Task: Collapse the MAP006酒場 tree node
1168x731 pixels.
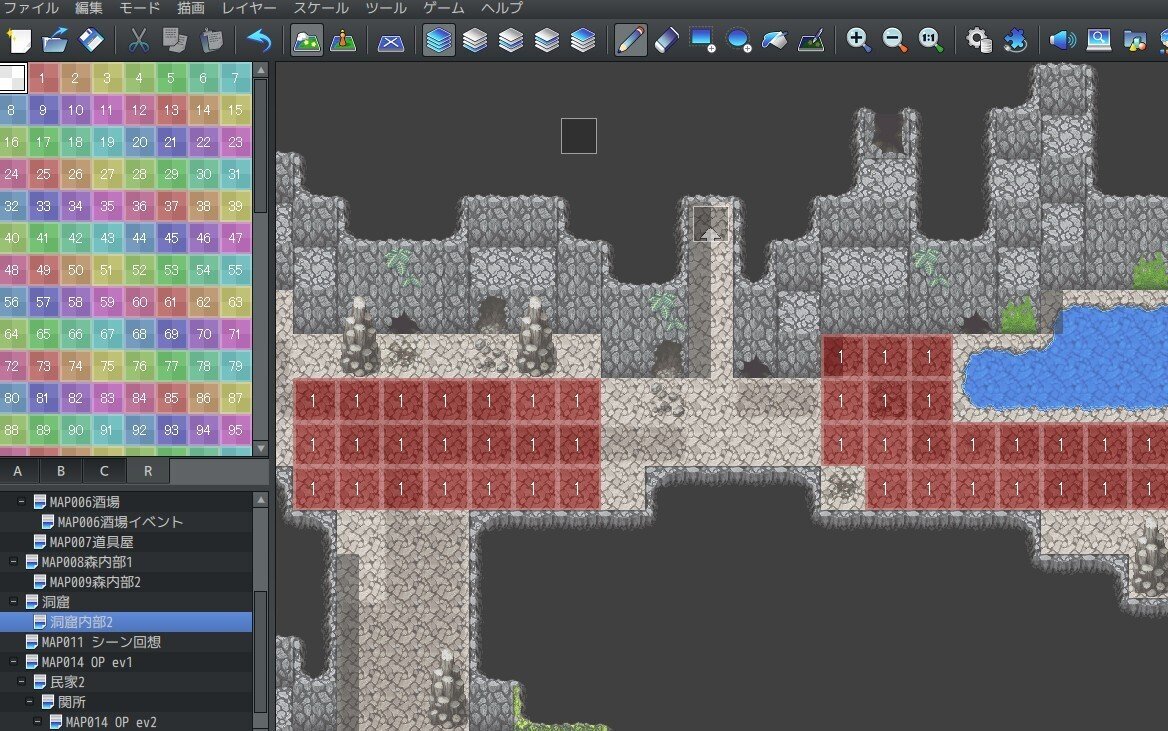Action: click(x=21, y=501)
